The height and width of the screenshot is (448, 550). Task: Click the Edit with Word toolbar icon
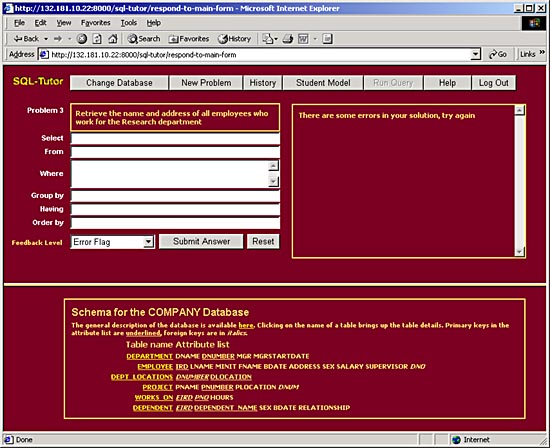[303, 39]
